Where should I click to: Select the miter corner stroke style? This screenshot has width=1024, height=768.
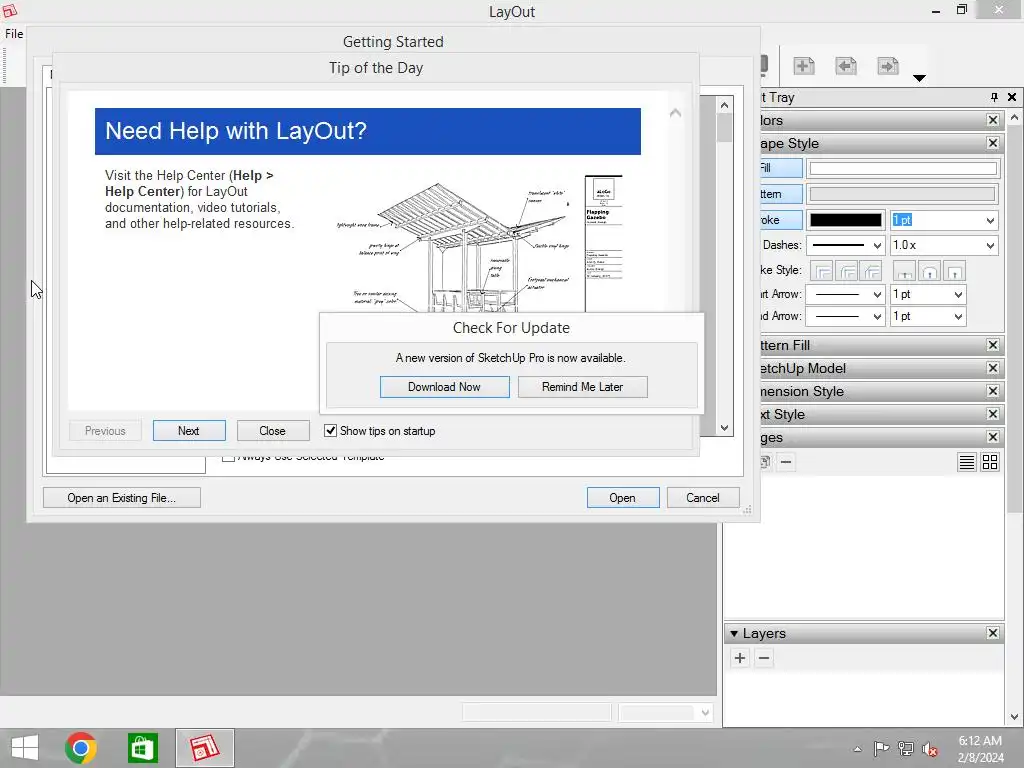click(822, 270)
